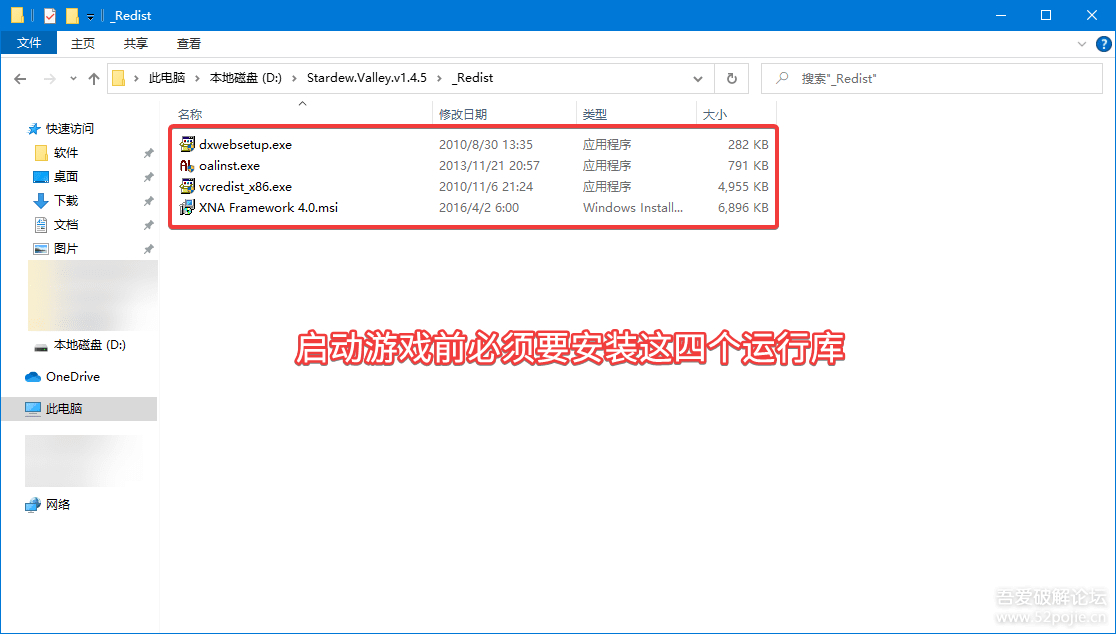
Task: Click Stardew.Valley.v1.4.5 breadcrumb
Action: point(367,78)
